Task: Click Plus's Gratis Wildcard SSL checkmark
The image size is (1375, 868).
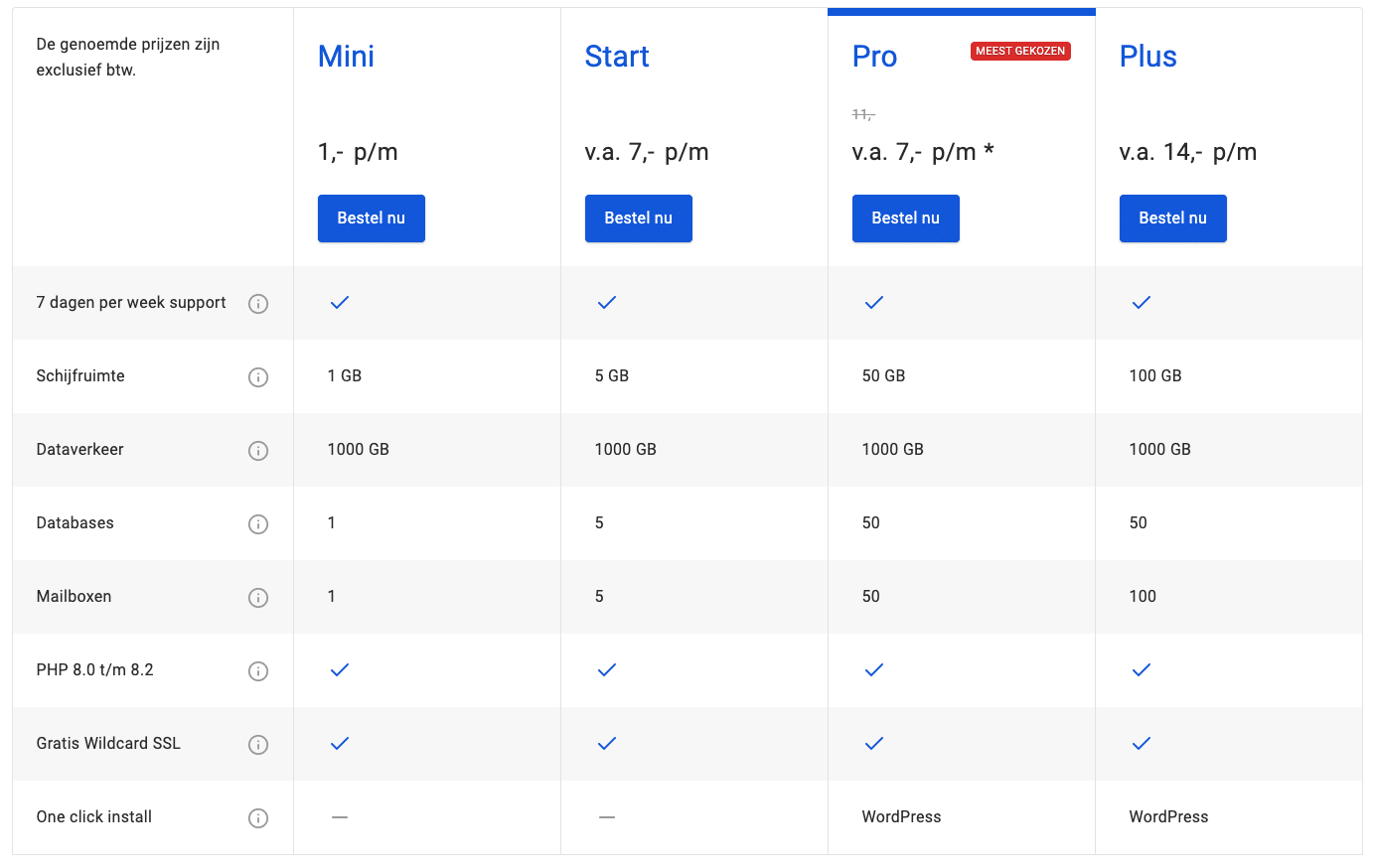Action: pyautogui.click(x=1142, y=743)
